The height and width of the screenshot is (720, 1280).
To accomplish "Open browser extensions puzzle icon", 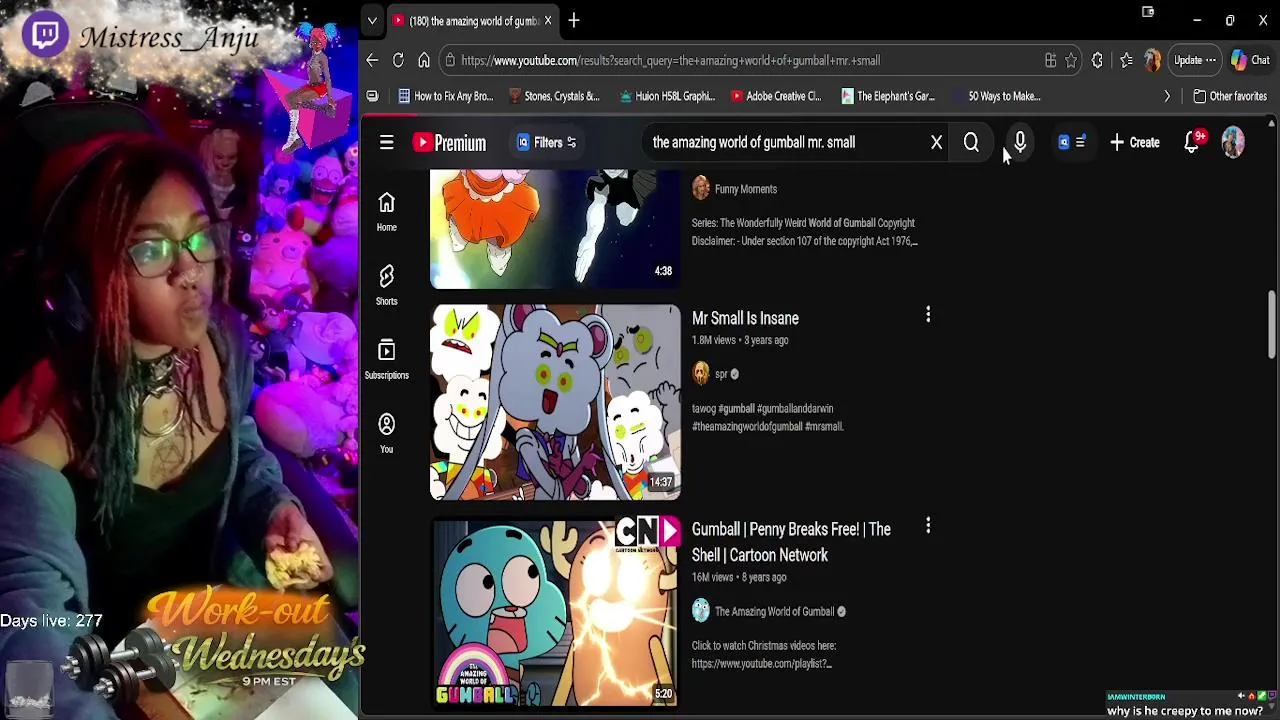I will click(x=1097, y=60).
